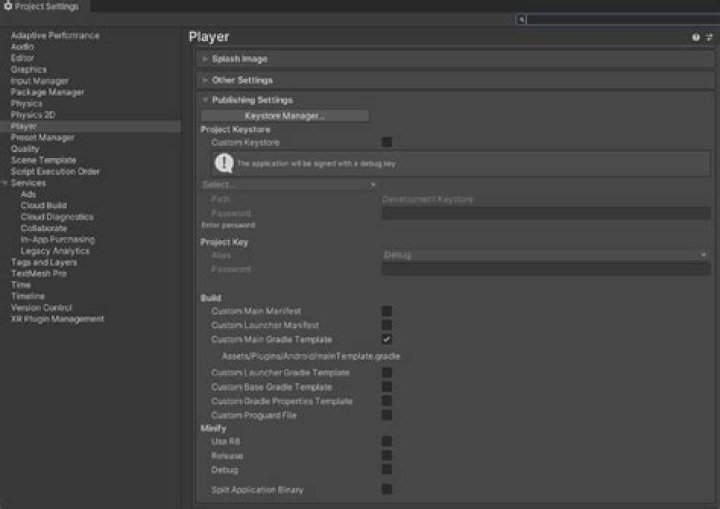Enable Custom Base Gradle Template checkbox
The width and height of the screenshot is (720, 509).
pyautogui.click(x=387, y=387)
